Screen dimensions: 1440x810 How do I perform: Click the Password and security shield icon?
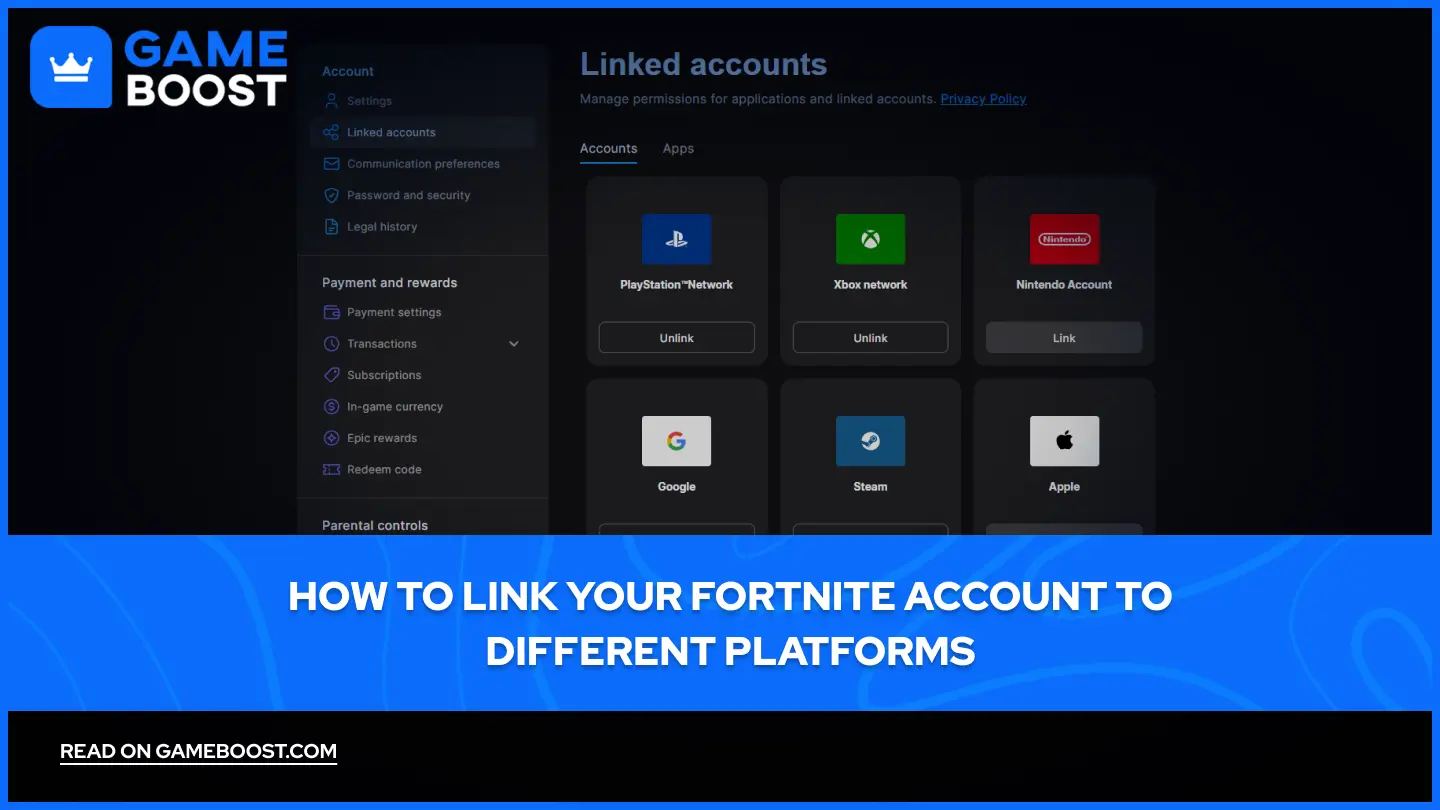331,195
